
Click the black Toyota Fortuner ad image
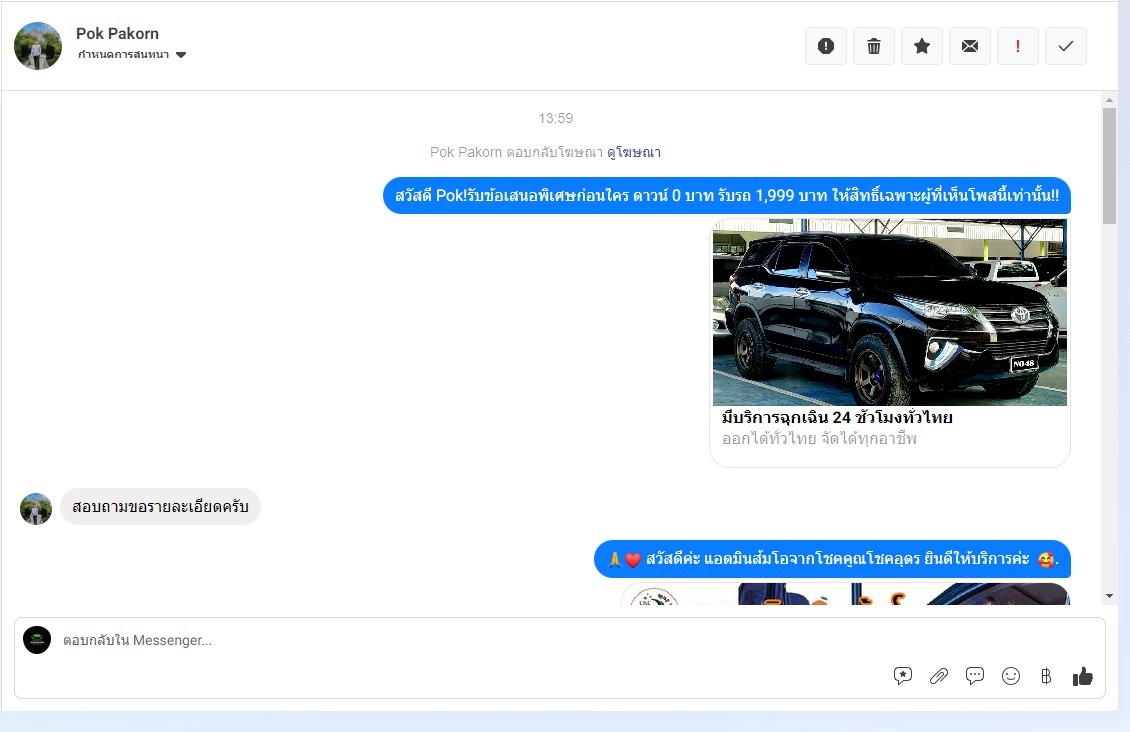point(889,312)
